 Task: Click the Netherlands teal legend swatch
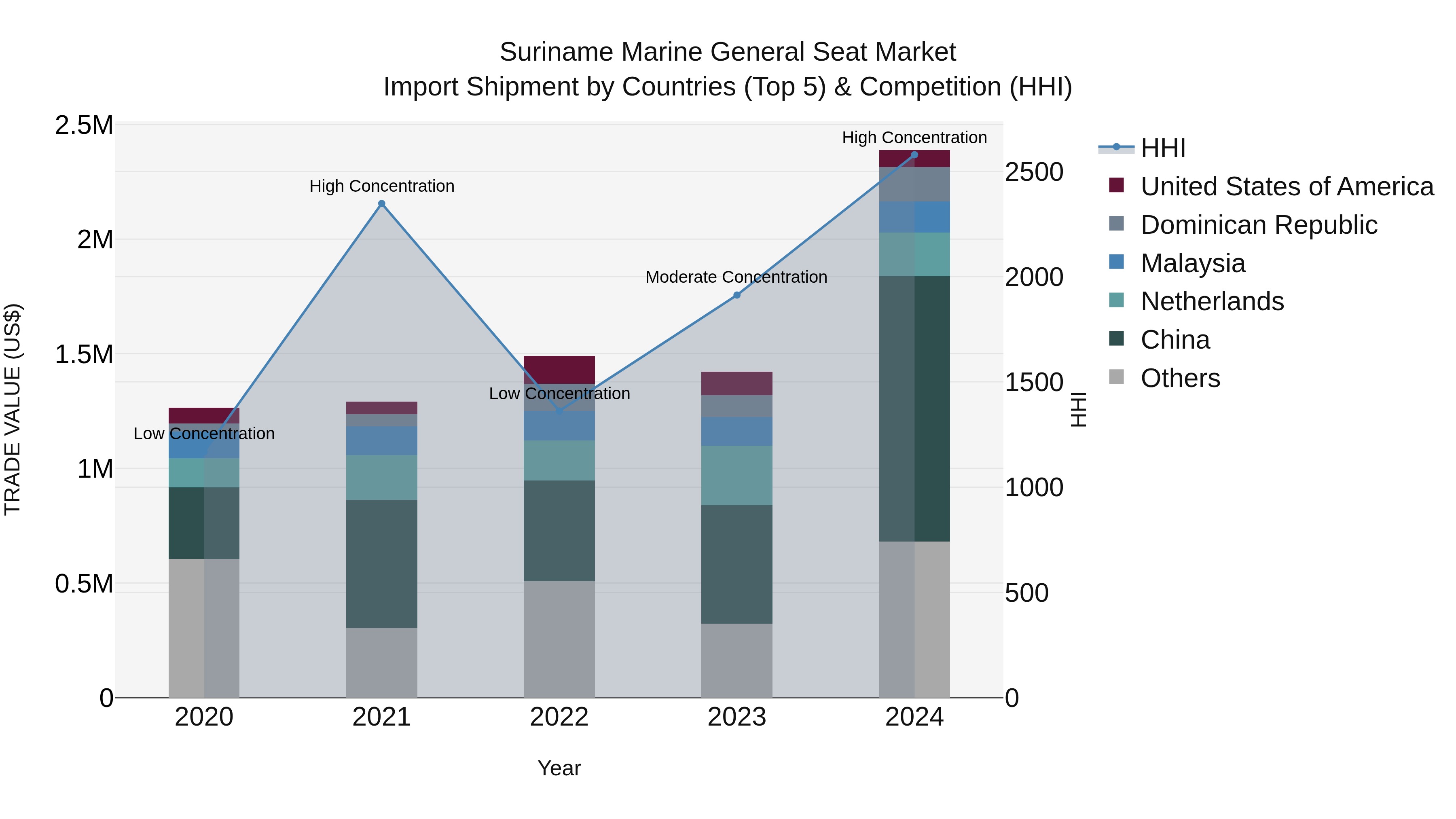click(1116, 300)
